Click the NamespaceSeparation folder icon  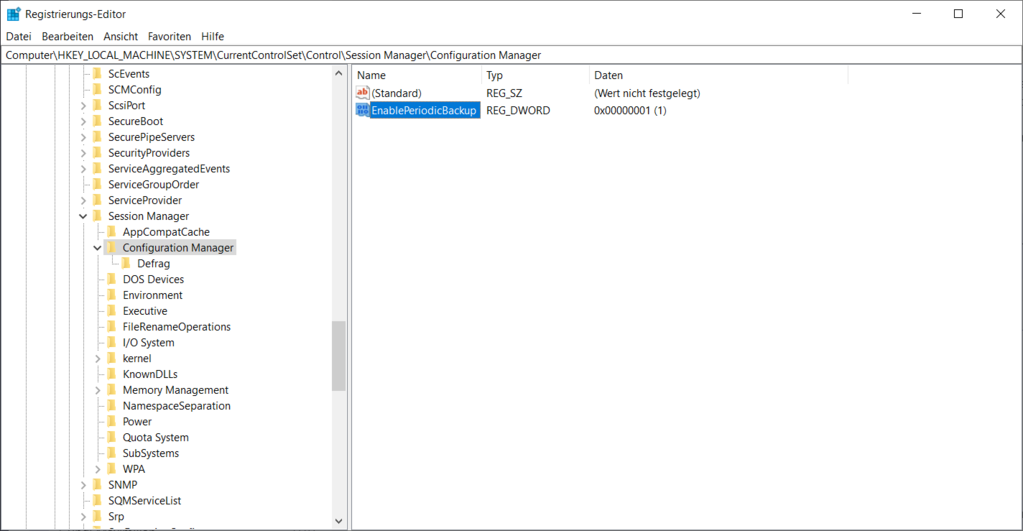(x=112, y=406)
